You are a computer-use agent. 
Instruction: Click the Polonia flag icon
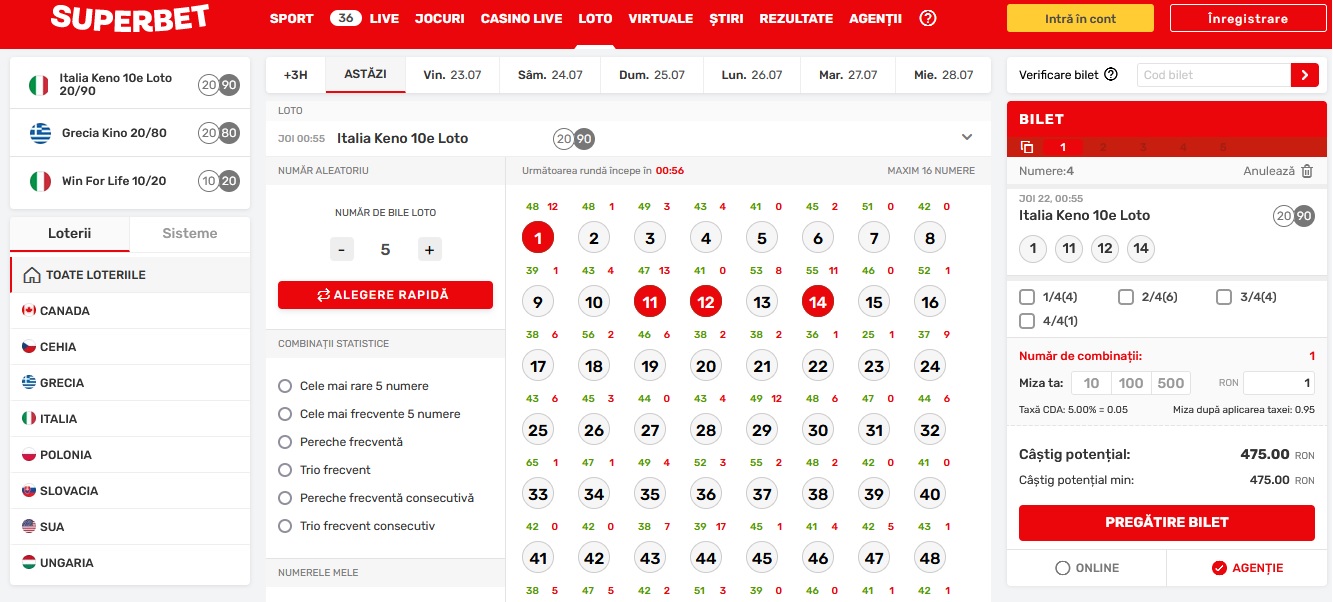[x=29, y=455]
